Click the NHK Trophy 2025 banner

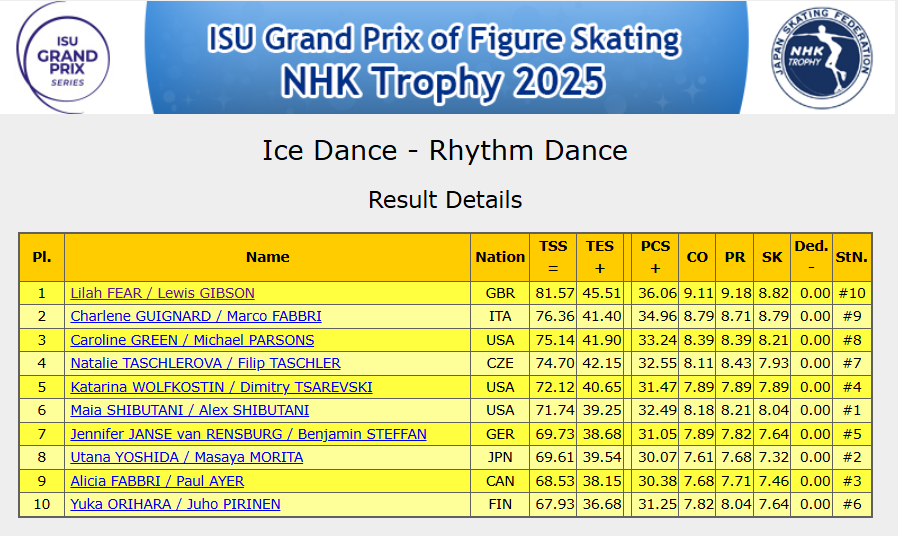pyautogui.click(x=445, y=57)
